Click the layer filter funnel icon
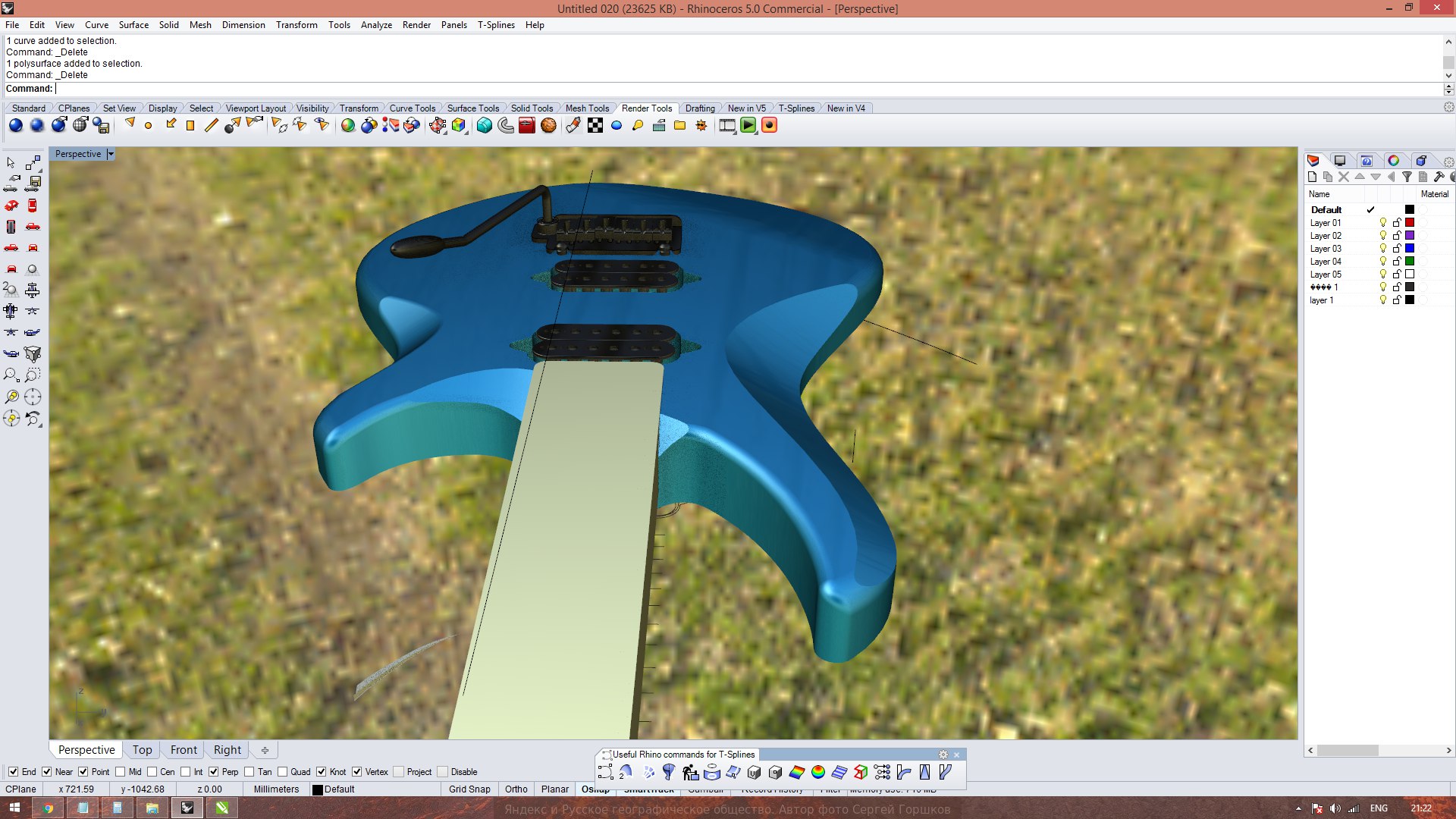The height and width of the screenshot is (819, 1456). (x=1407, y=177)
